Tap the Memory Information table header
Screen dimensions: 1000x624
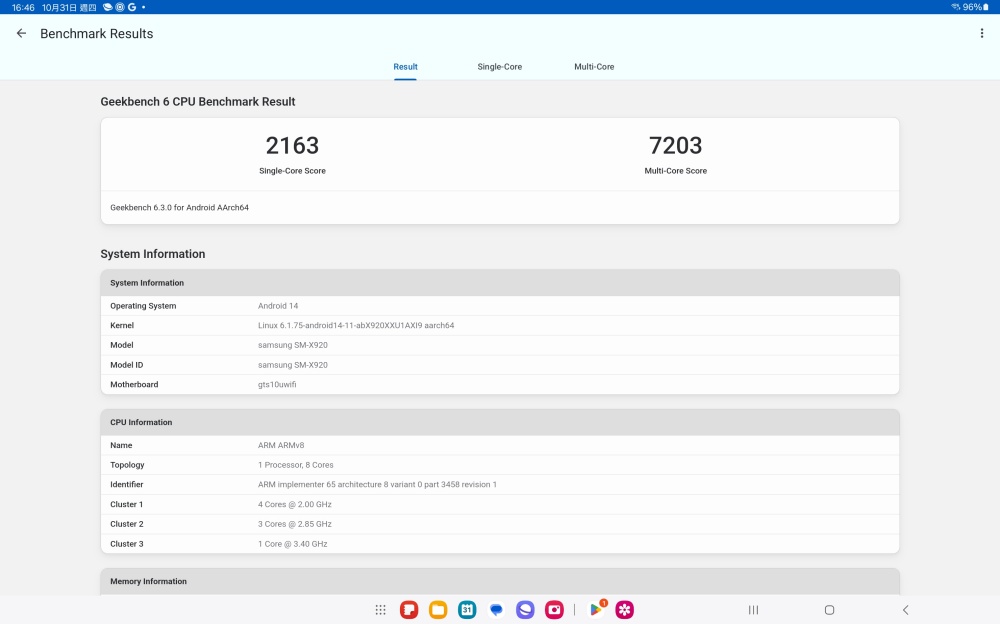click(500, 581)
